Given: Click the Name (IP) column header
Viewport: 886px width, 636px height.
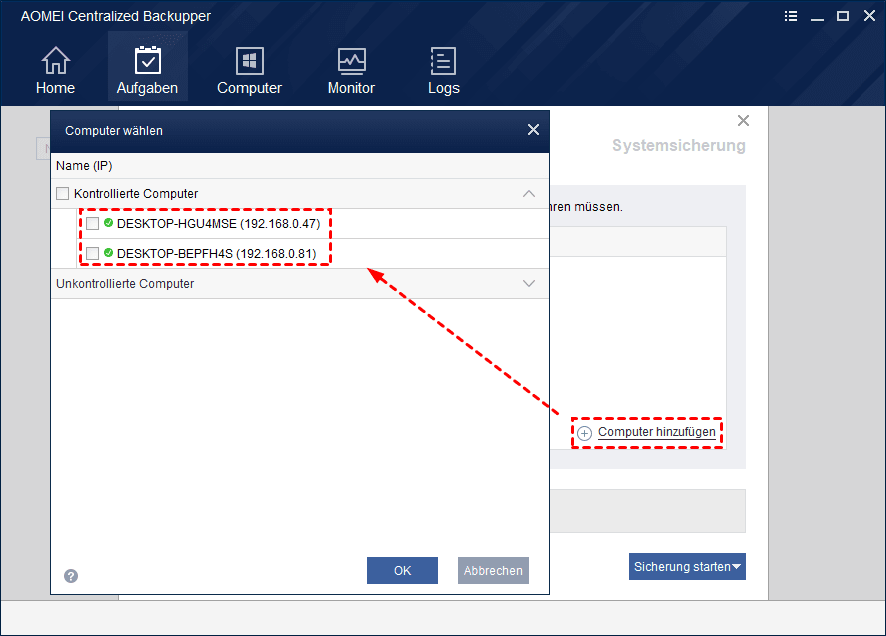Looking at the screenshot, I should point(84,166).
